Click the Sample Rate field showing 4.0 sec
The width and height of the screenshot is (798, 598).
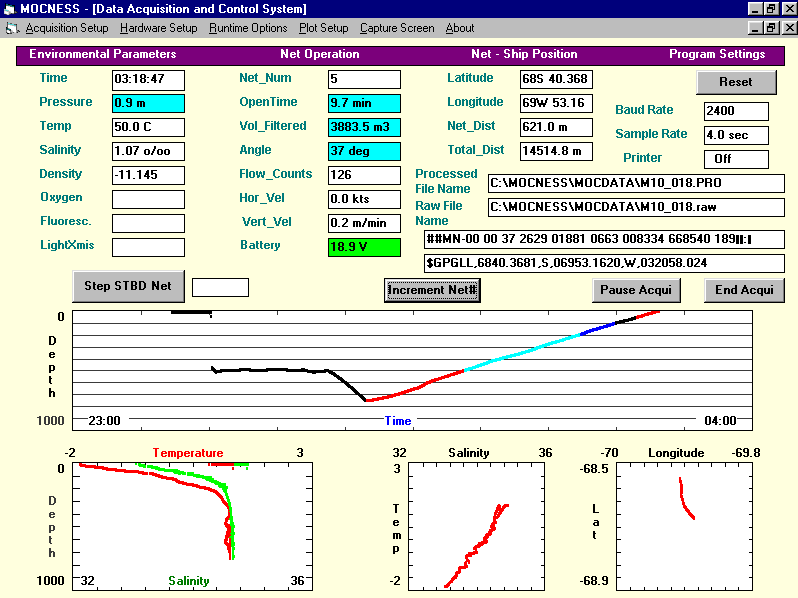point(736,135)
